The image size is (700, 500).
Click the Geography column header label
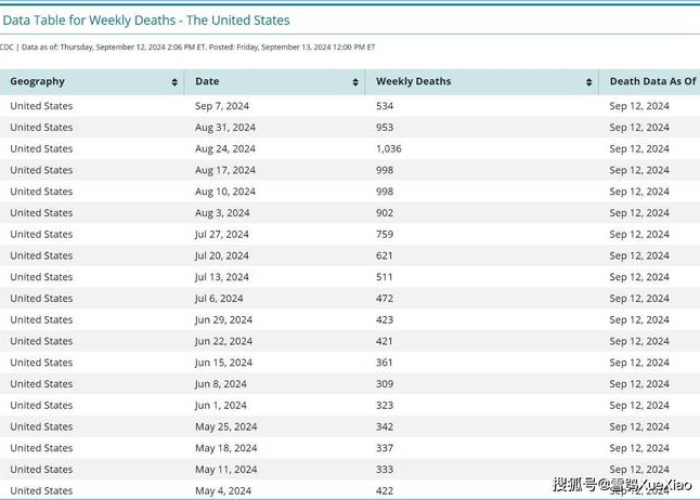click(38, 81)
